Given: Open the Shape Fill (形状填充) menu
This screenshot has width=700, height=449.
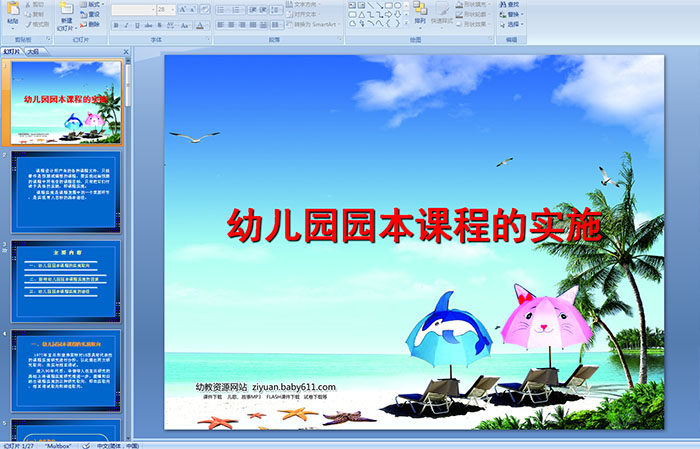Looking at the screenshot, I should point(473,4).
